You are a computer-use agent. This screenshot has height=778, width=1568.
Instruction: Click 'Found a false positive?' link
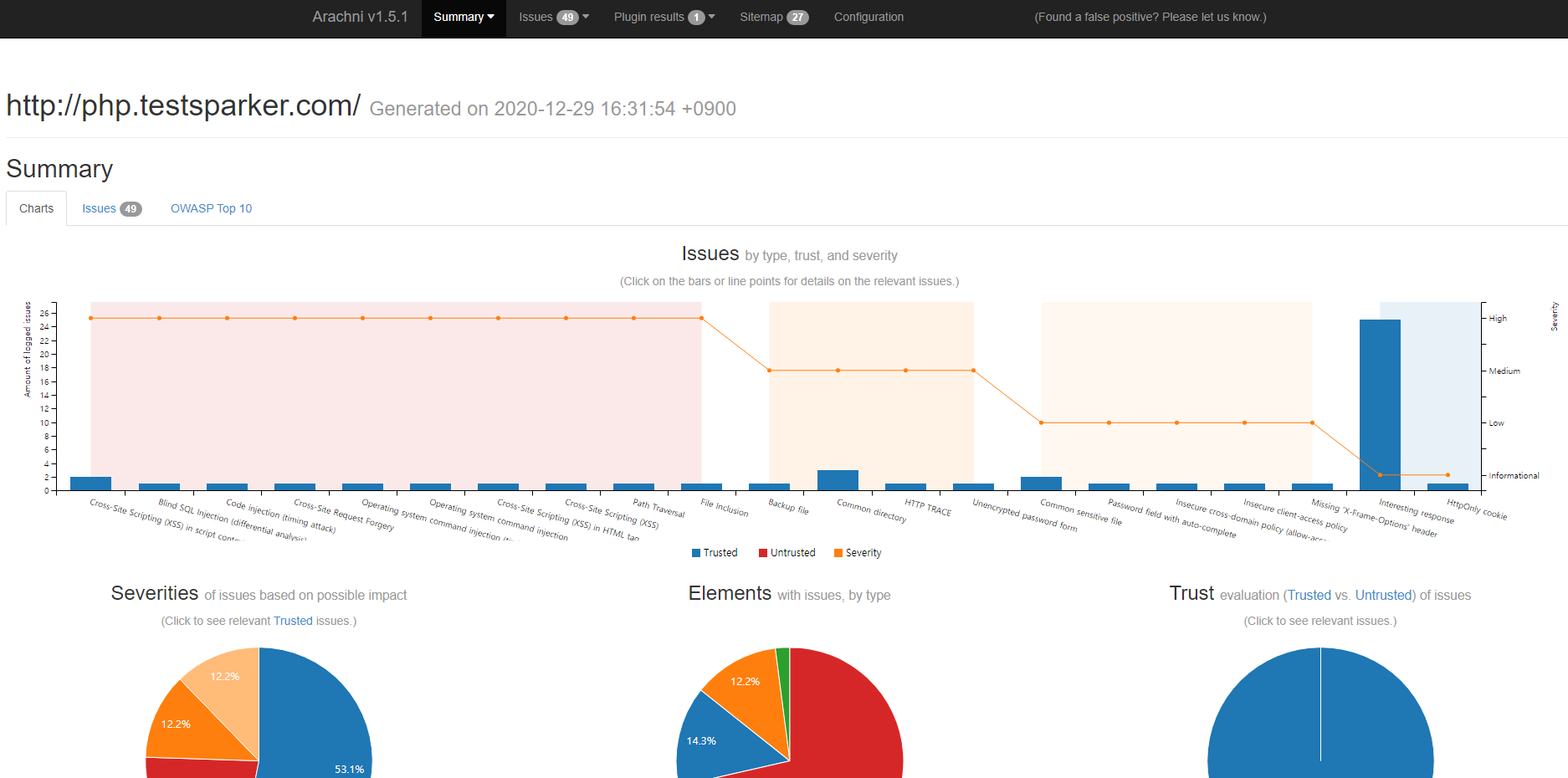coord(1150,18)
